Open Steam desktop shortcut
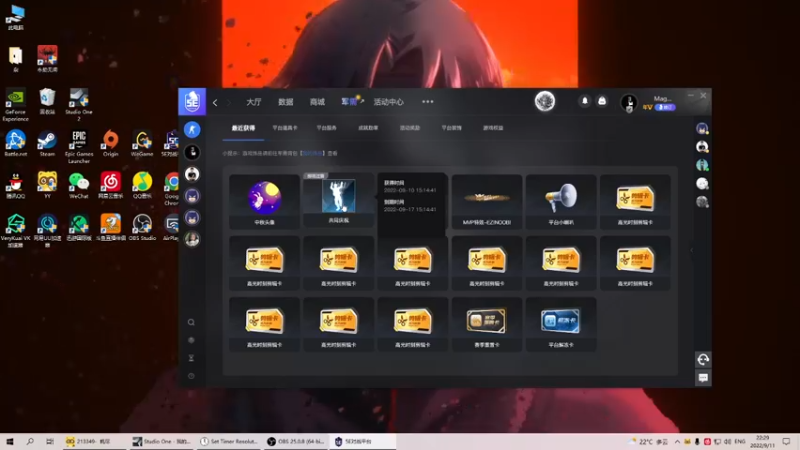The image size is (800, 450). point(47,143)
